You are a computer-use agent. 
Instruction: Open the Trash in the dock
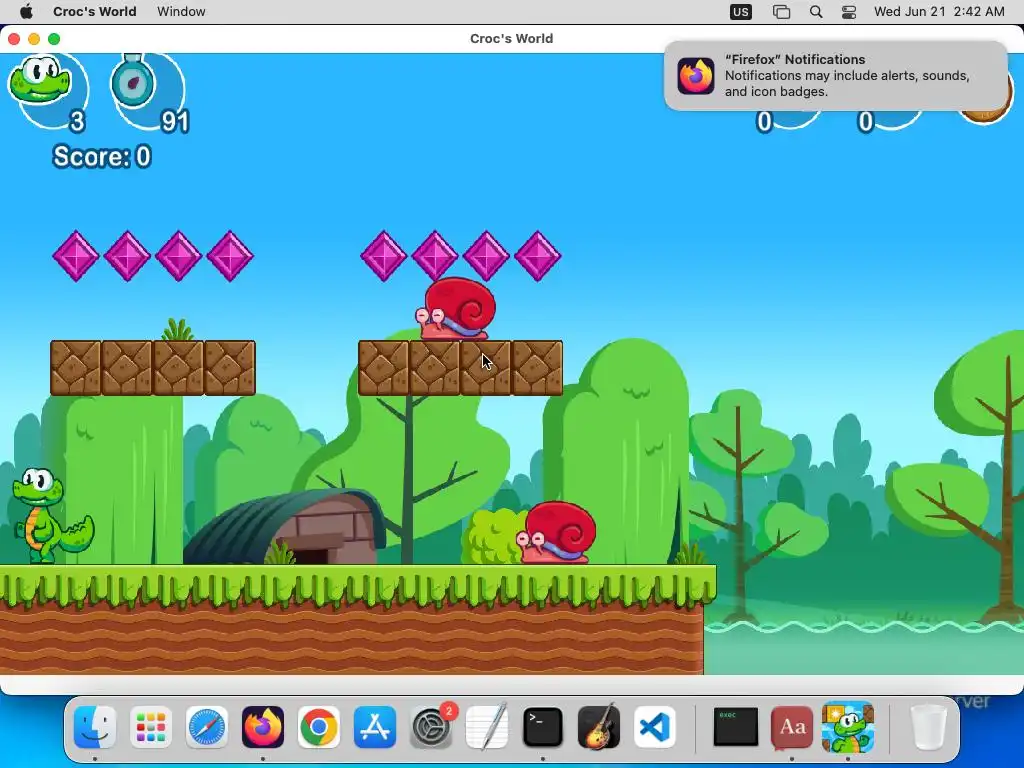[929, 726]
